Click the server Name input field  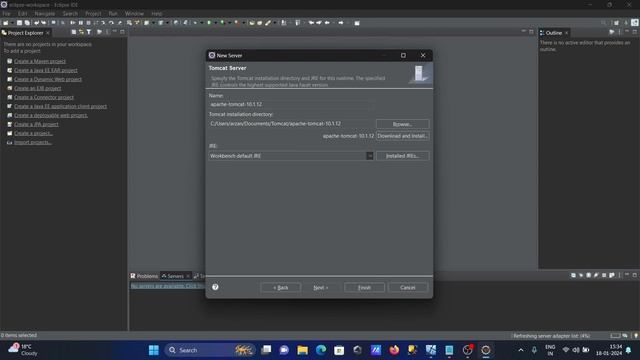[x=291, y=104]
